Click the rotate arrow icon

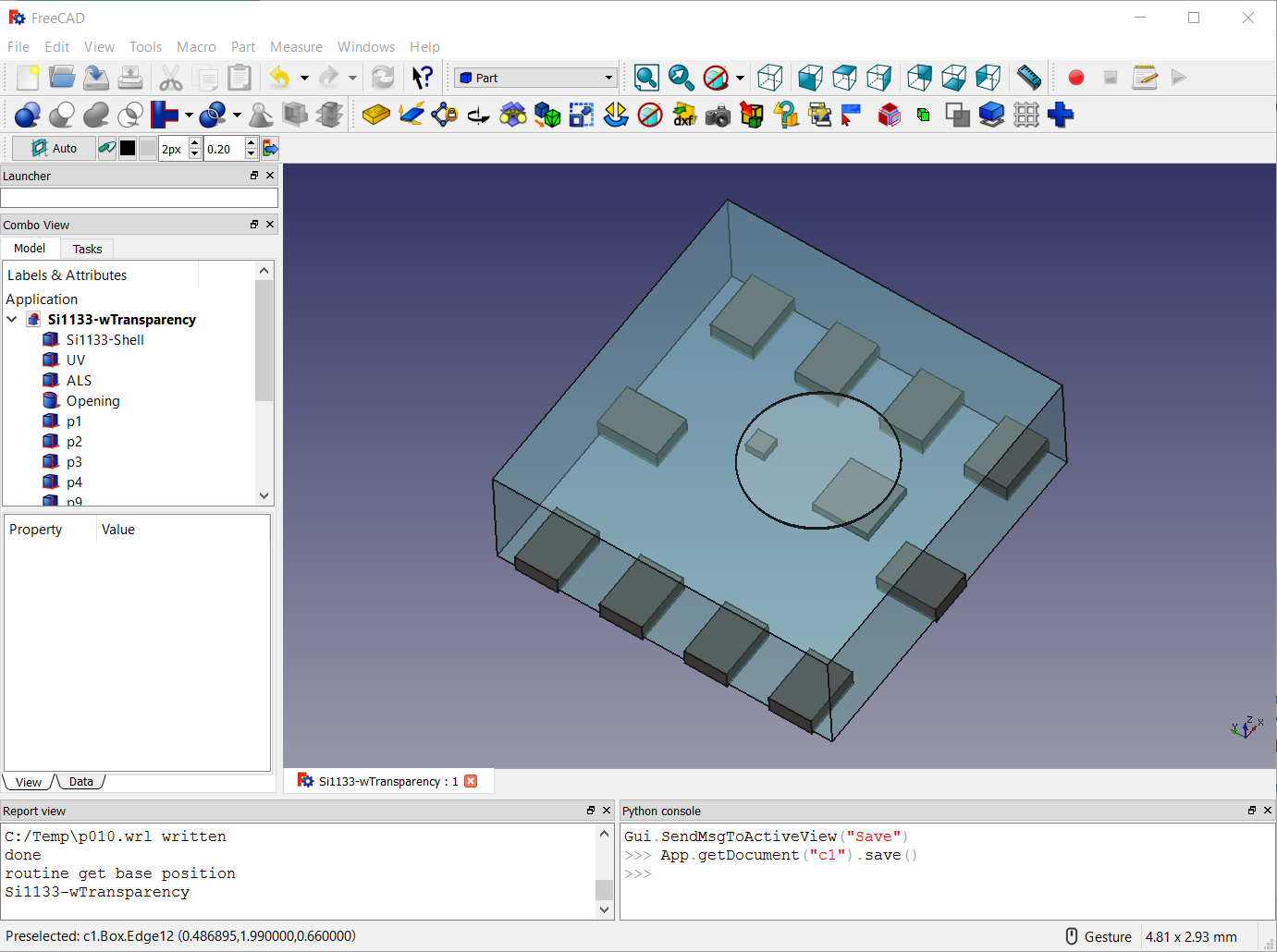478,115
